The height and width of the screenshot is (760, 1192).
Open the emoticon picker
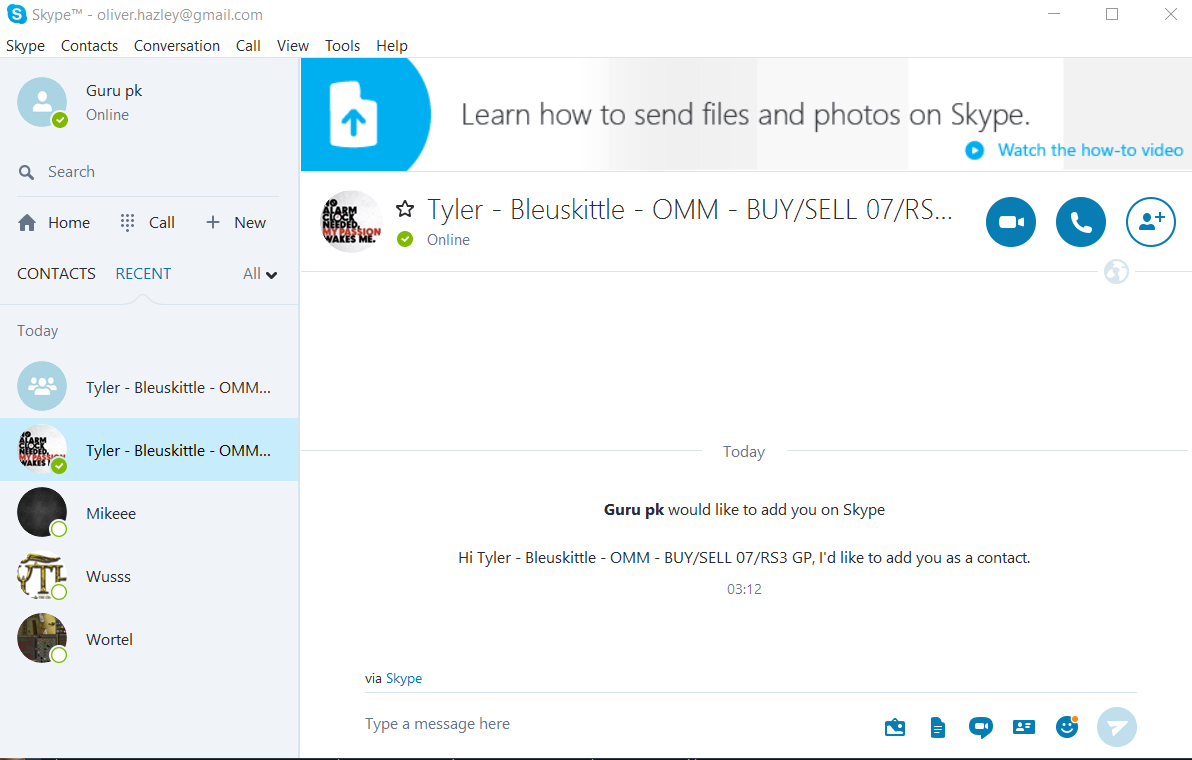coord(1067,727)
